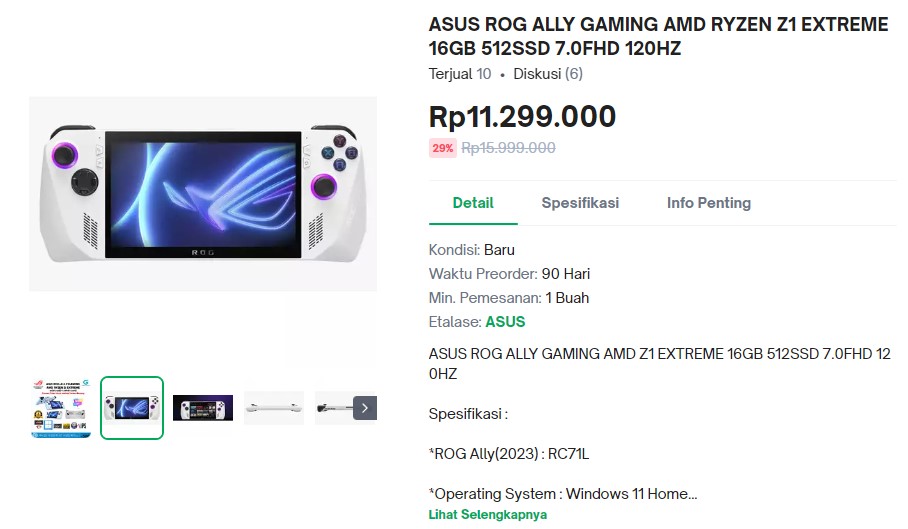
Task: Click the Min. Pemesanan 1 Buah line
Action: [x=509, y=298]
